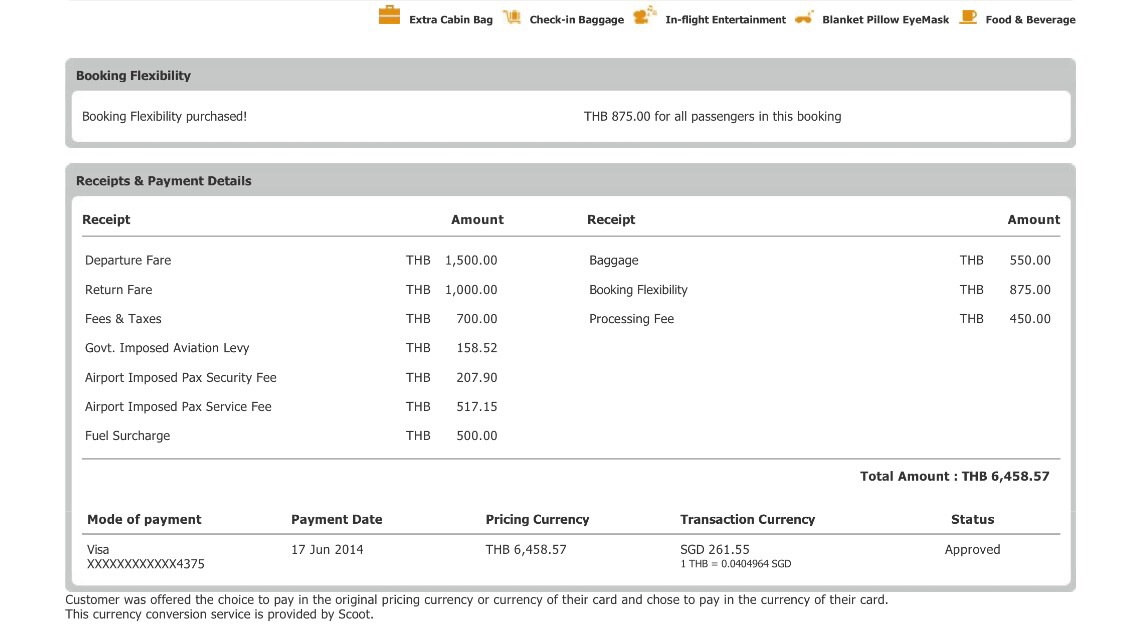Click the In-flight Entertainment icon

click(645, 14)
